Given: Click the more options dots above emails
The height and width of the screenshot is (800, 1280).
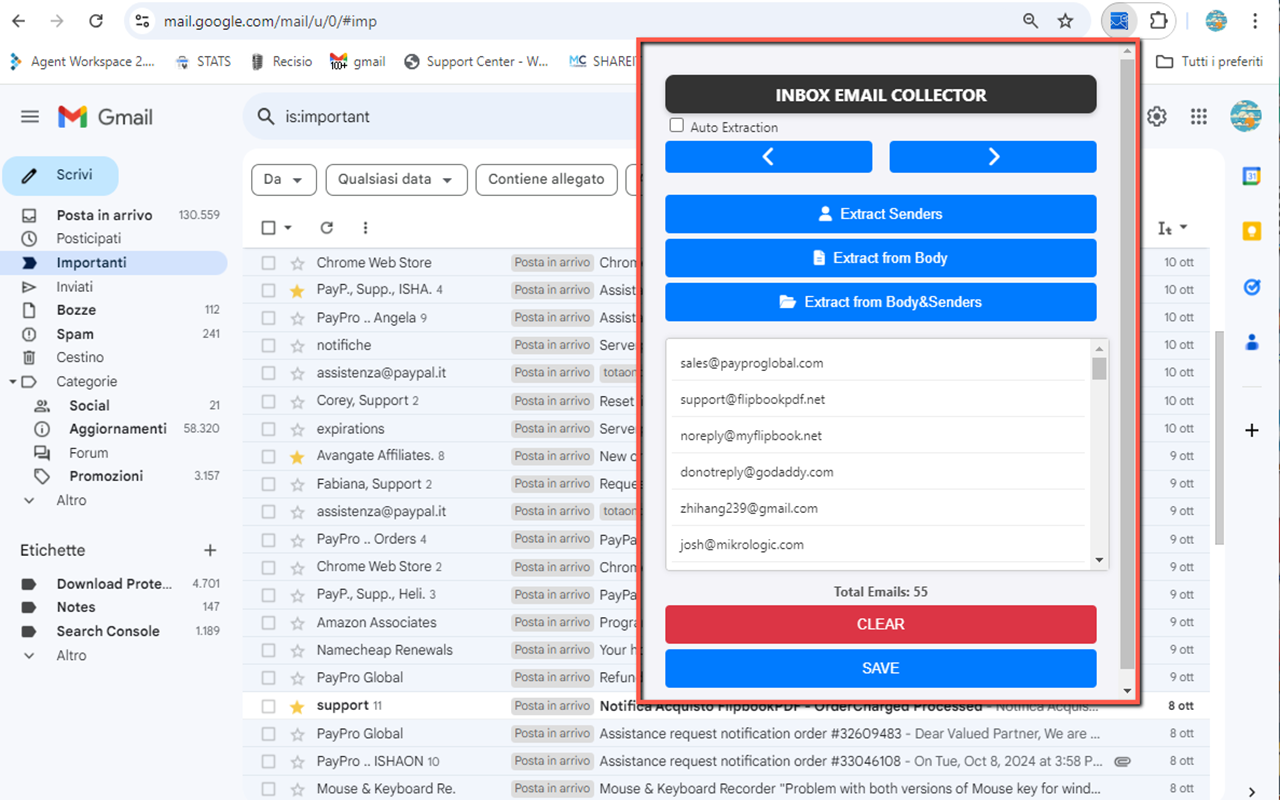Looking at the screenshot, I should point(365,228).
